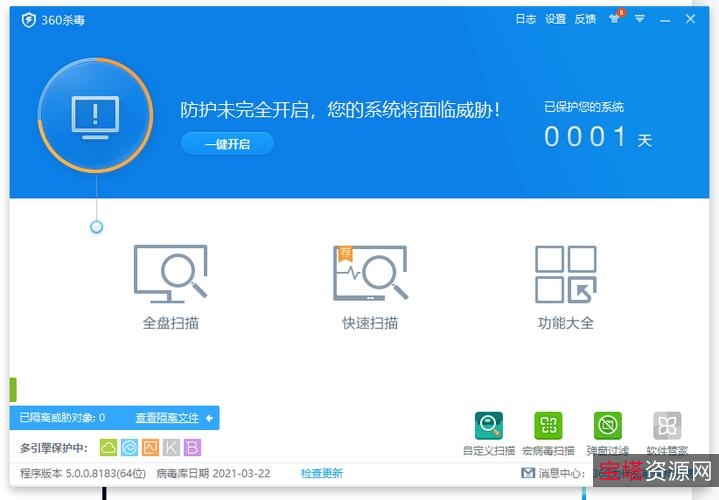Click the 防护未完全开启 warning headline
719x500 pixels.
pos(340,110)
